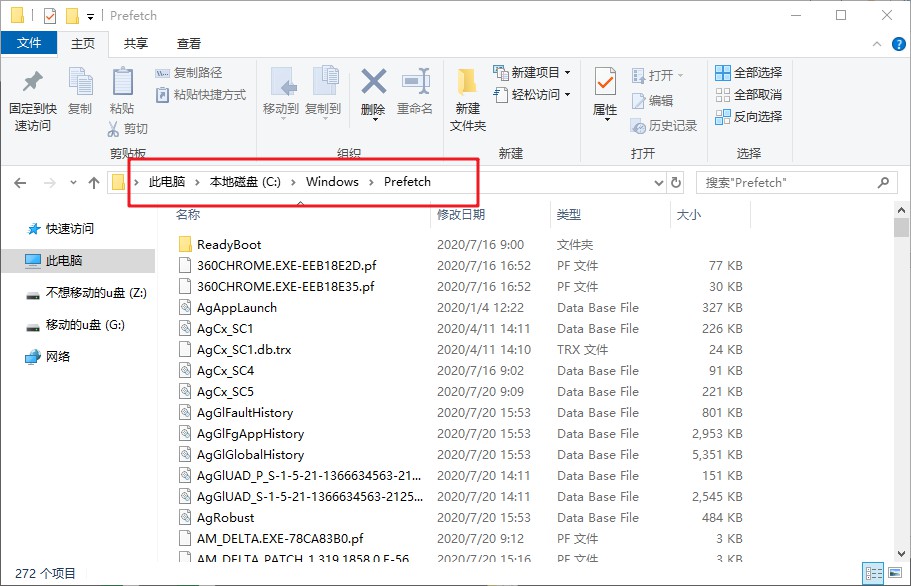Click the vertical scrollbar thumb

901,227
